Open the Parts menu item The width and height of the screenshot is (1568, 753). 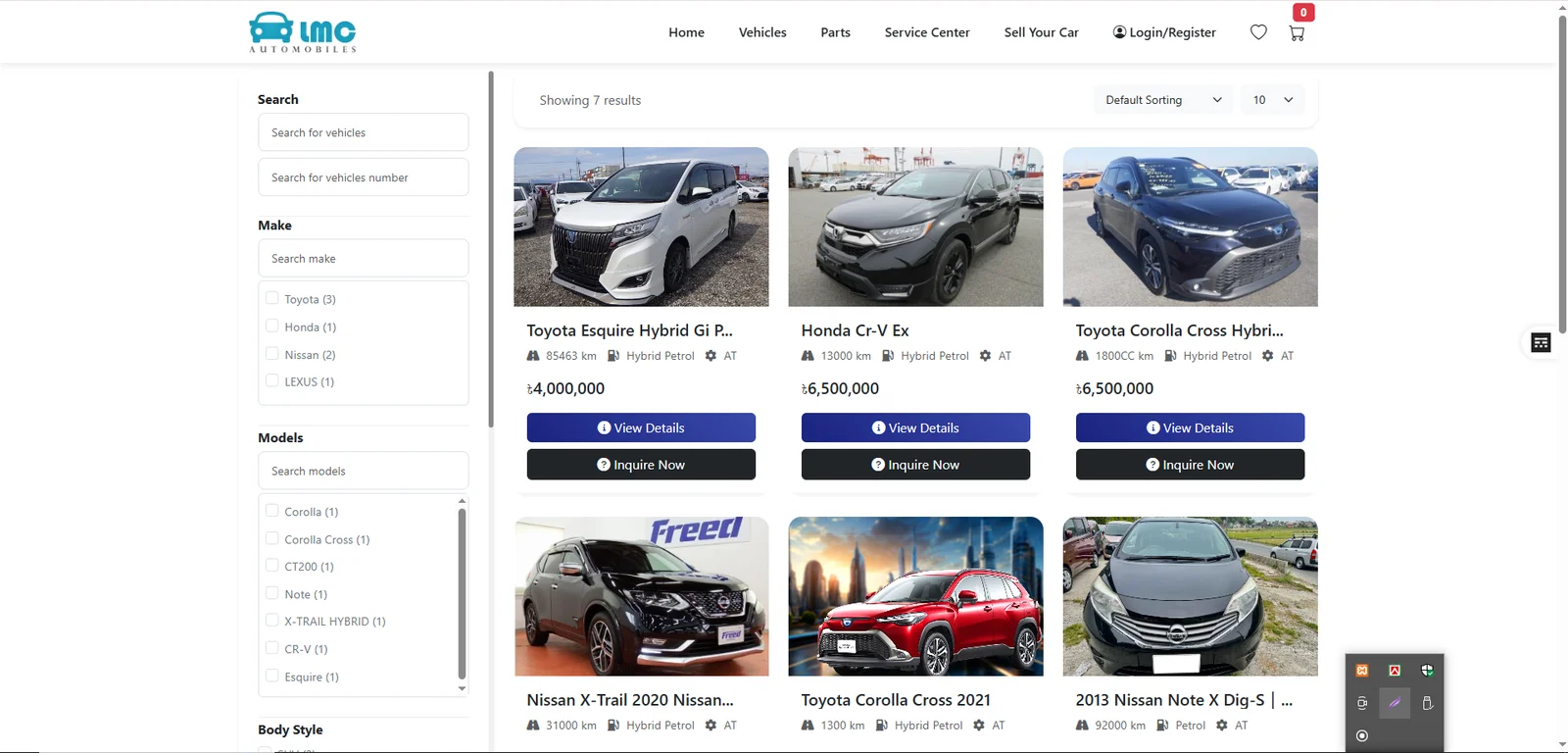(x=835, y=32)
